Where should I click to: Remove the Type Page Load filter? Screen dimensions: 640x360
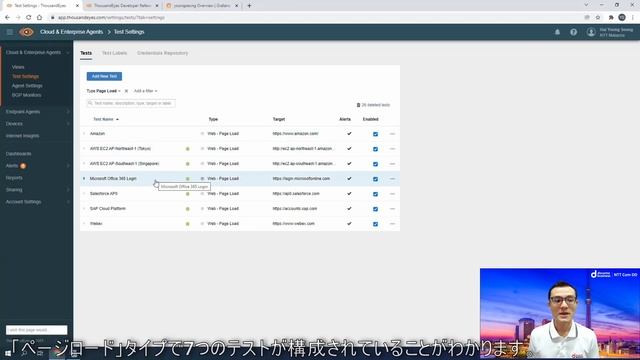(126, 91)
